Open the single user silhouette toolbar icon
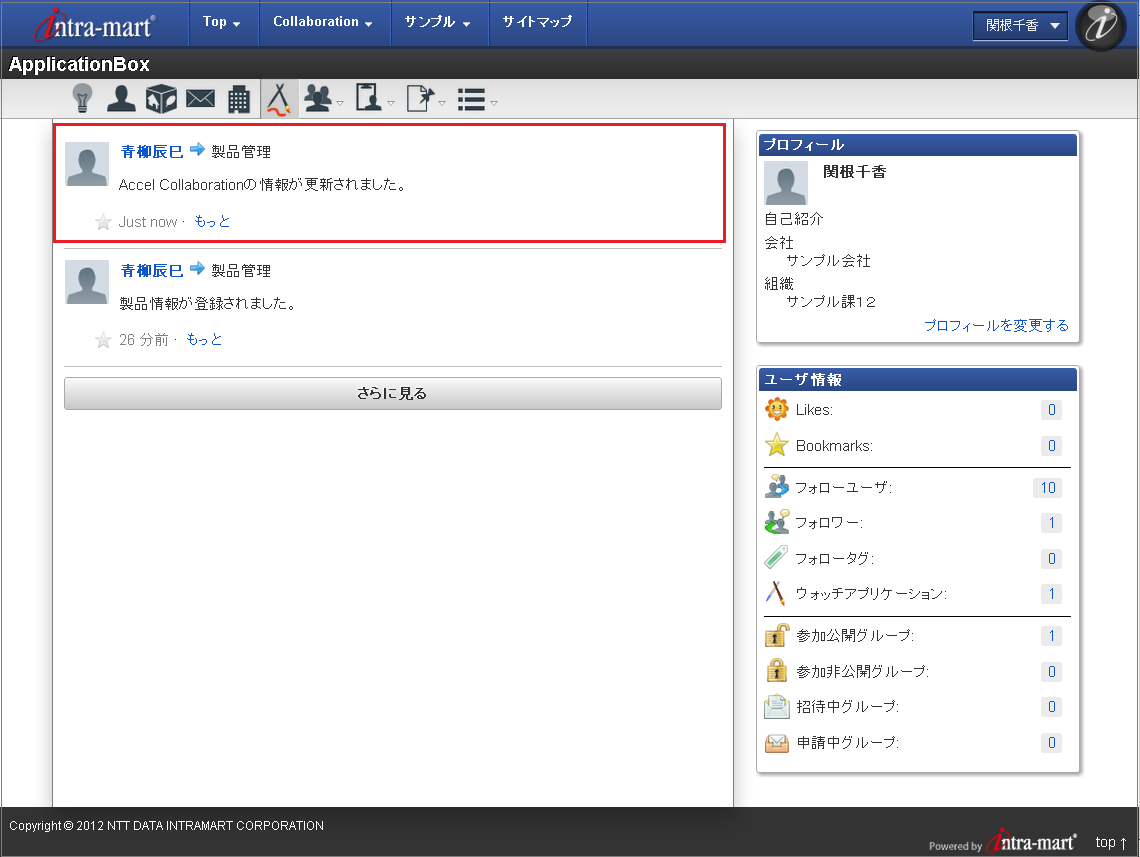This screenshot has width=1140, height=857. click(121, 98)
